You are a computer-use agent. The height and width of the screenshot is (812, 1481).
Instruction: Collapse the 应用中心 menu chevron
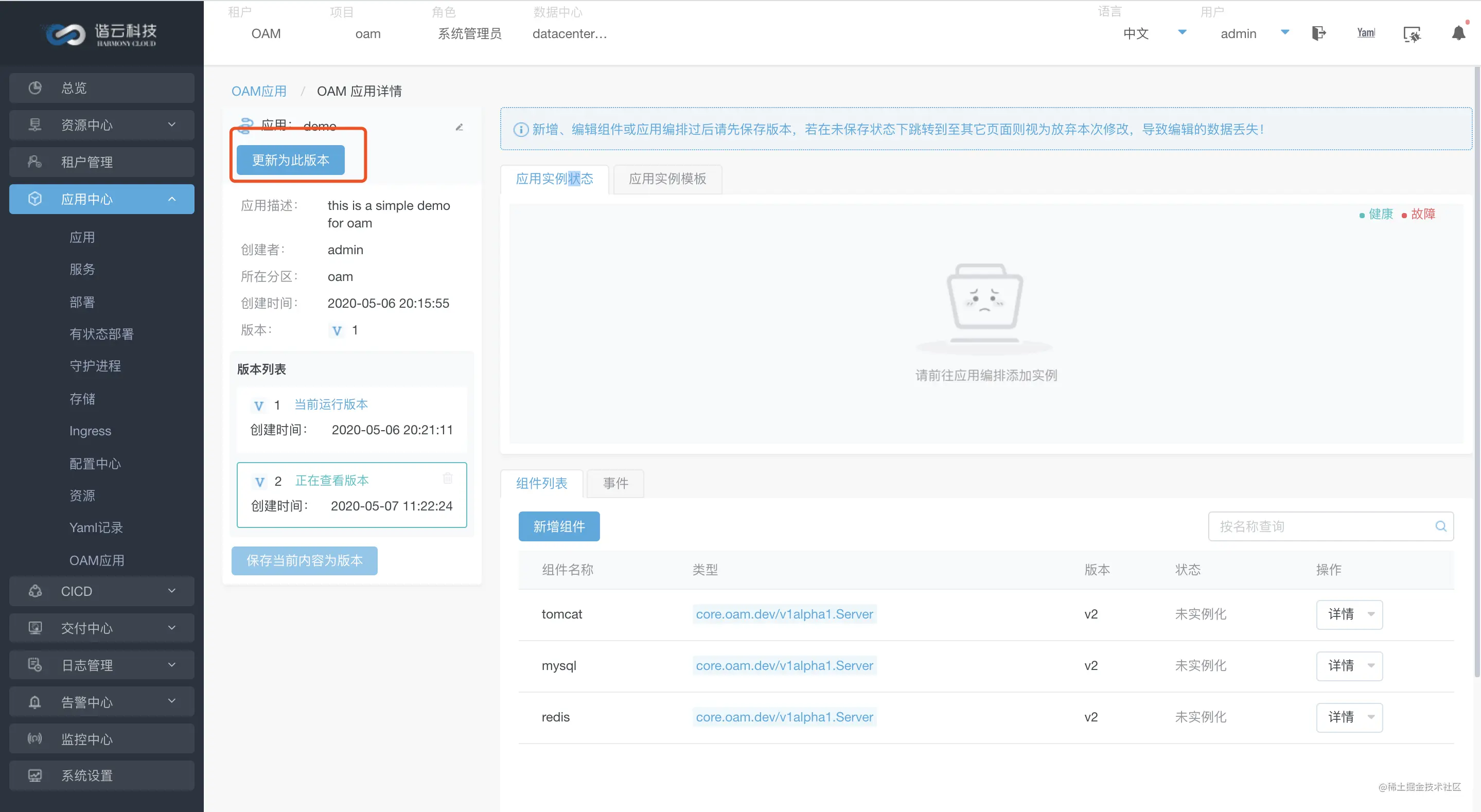tap(172, 199)
